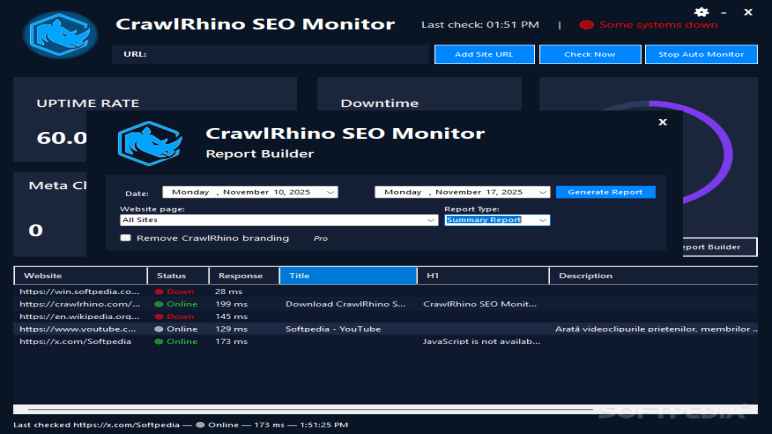The height and width of the screenshot is (434, 772).
Task: Expand the Website page All Sites dropdown
Action: [431, 220]
